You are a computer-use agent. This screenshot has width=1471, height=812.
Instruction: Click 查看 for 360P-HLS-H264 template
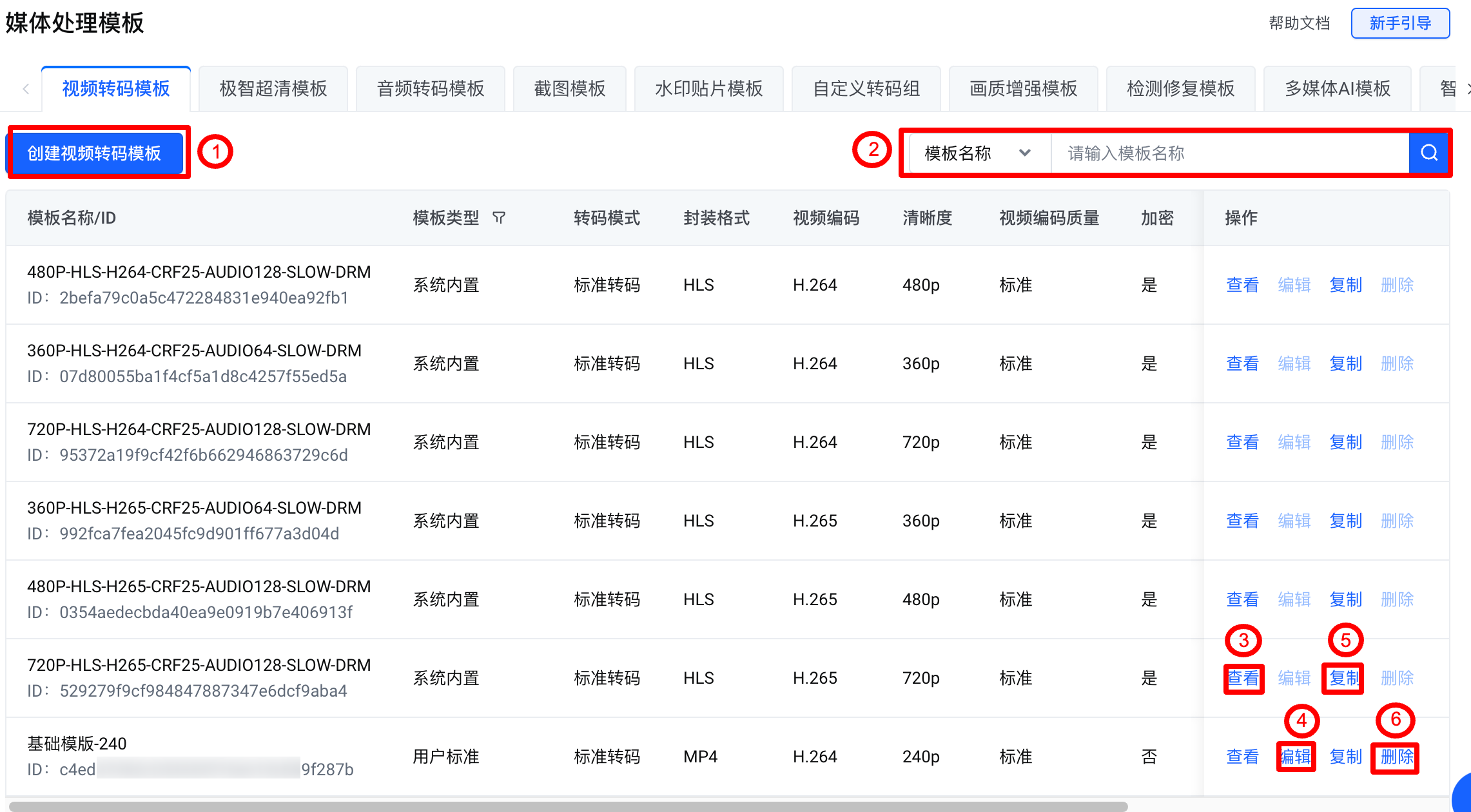pos(1242,363)
